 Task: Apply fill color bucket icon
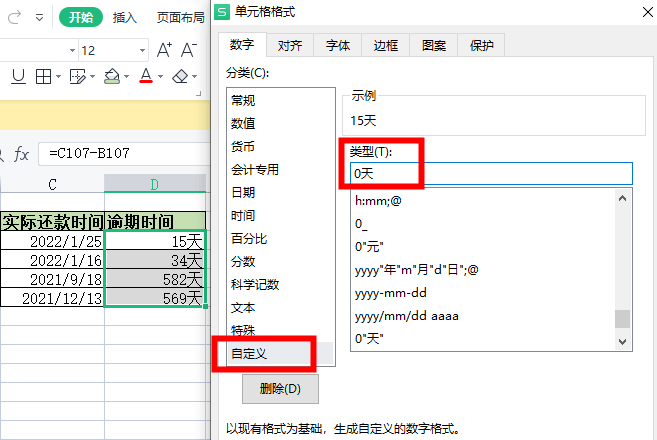coord(111,76)
